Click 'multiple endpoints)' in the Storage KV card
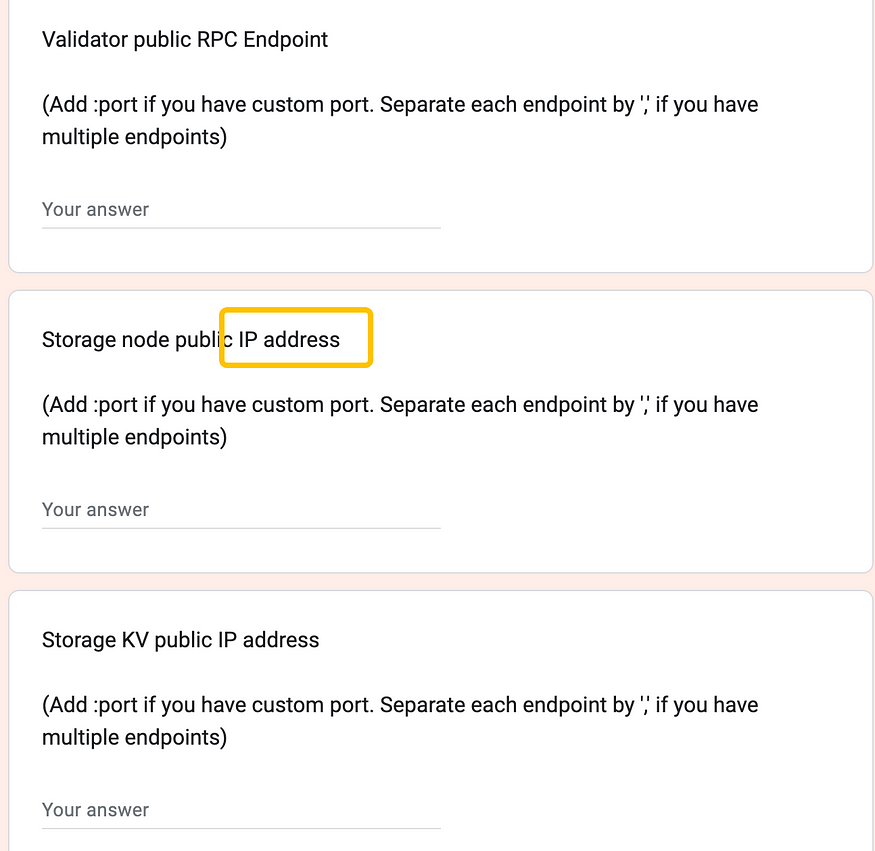 134,738
